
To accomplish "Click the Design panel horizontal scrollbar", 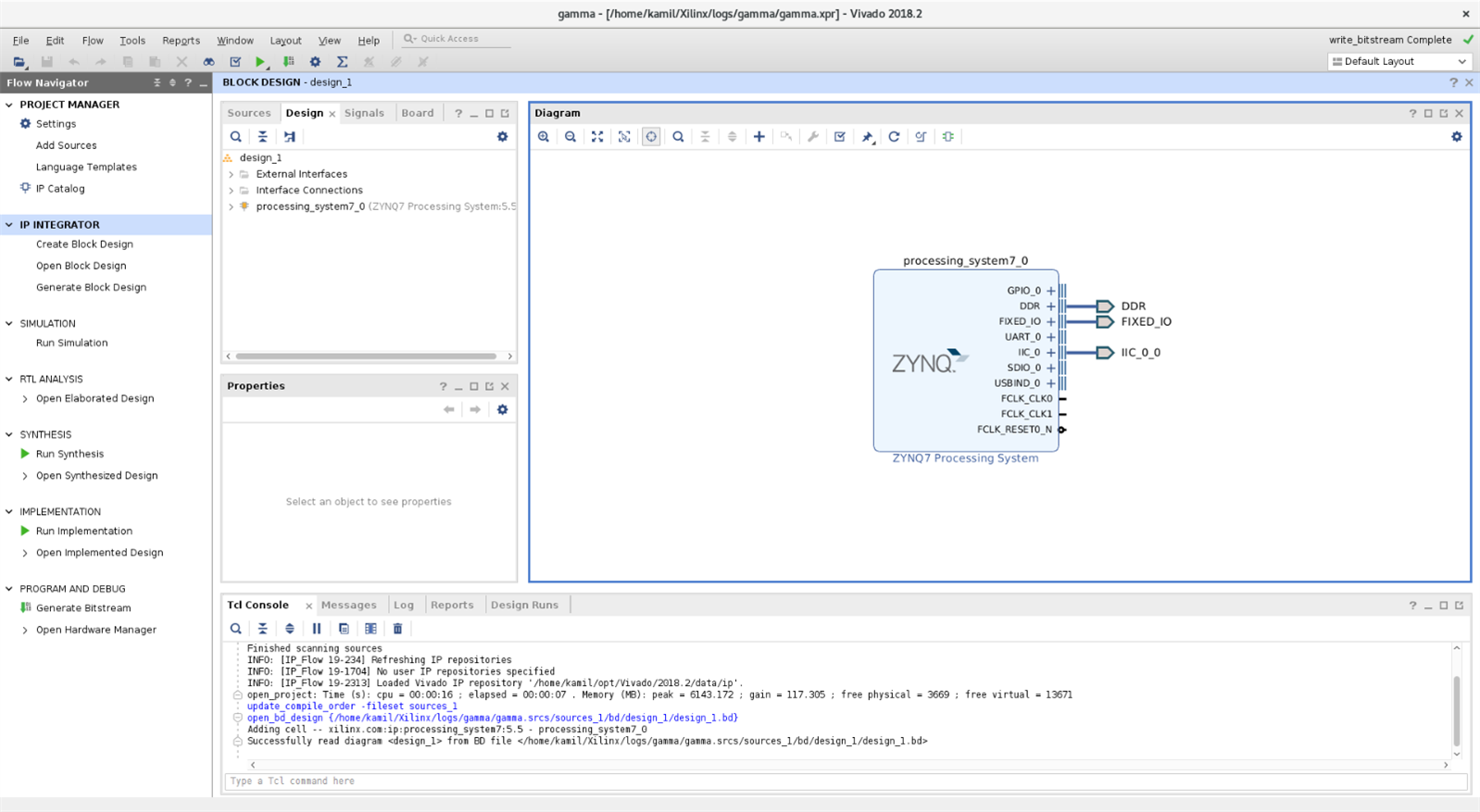I will coord(366,356).
